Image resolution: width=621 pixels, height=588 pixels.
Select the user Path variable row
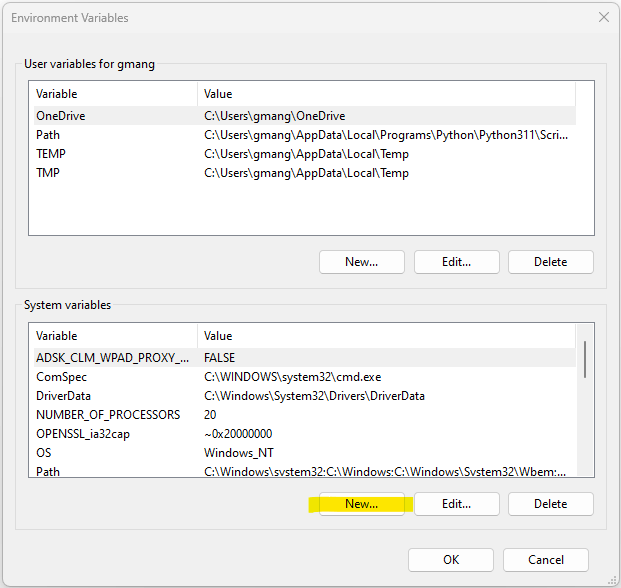pyautogui.click(x=305, y=135)
